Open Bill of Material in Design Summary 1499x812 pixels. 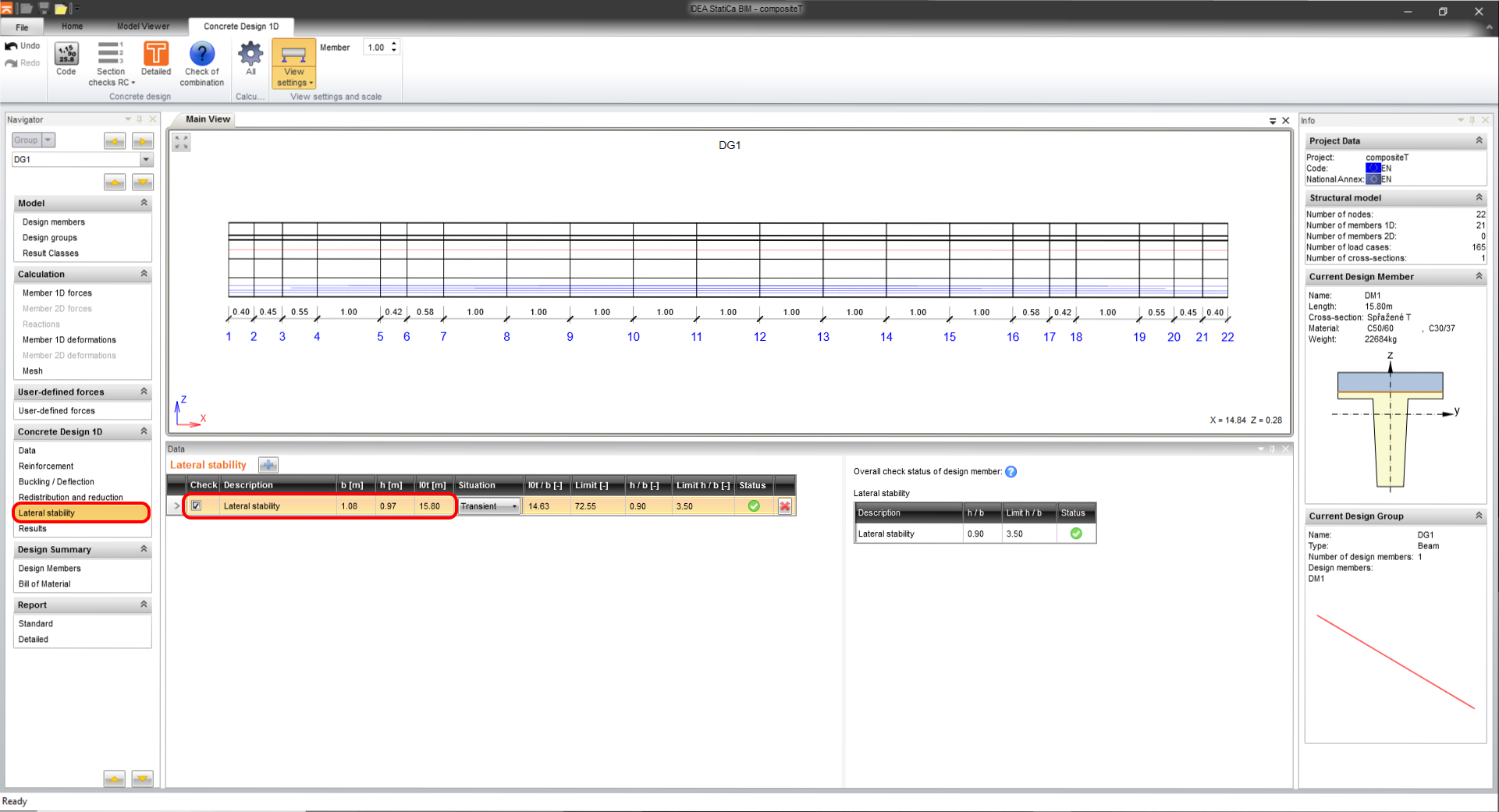[x=44, y=583]
